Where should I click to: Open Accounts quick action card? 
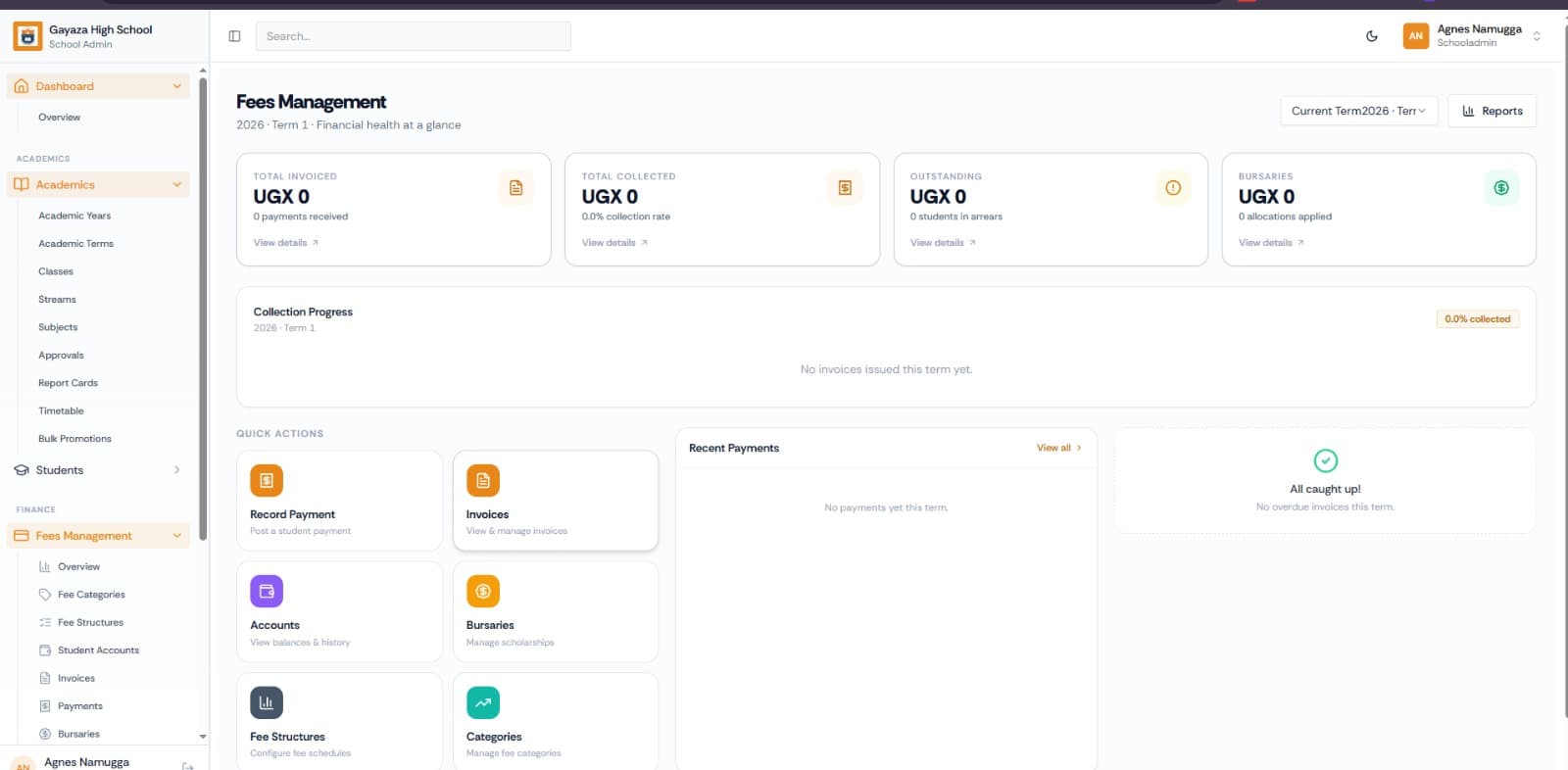click(339, 612)
